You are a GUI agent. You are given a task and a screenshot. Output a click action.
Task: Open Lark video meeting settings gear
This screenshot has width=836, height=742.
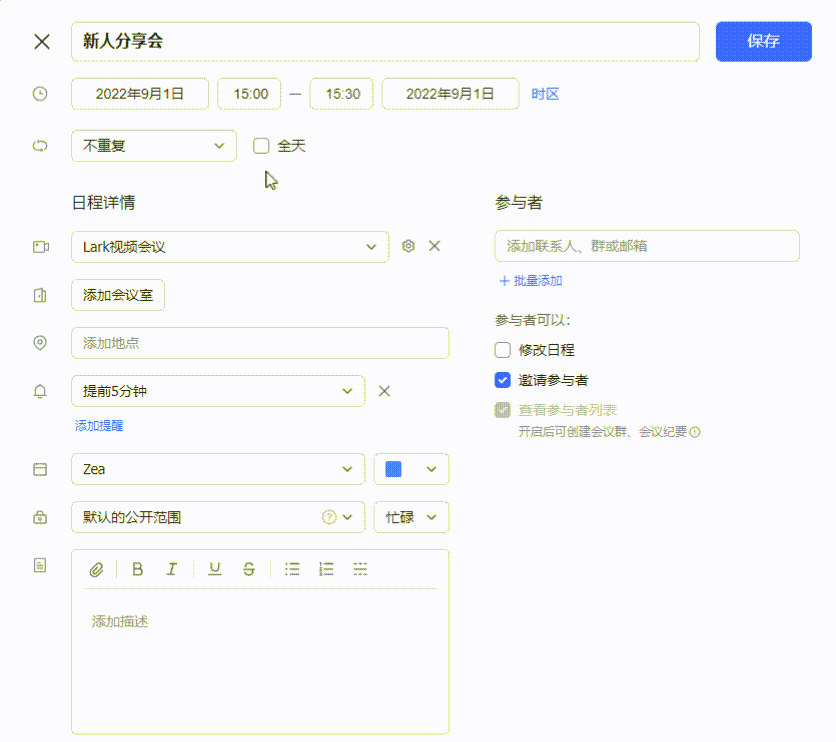408,246
